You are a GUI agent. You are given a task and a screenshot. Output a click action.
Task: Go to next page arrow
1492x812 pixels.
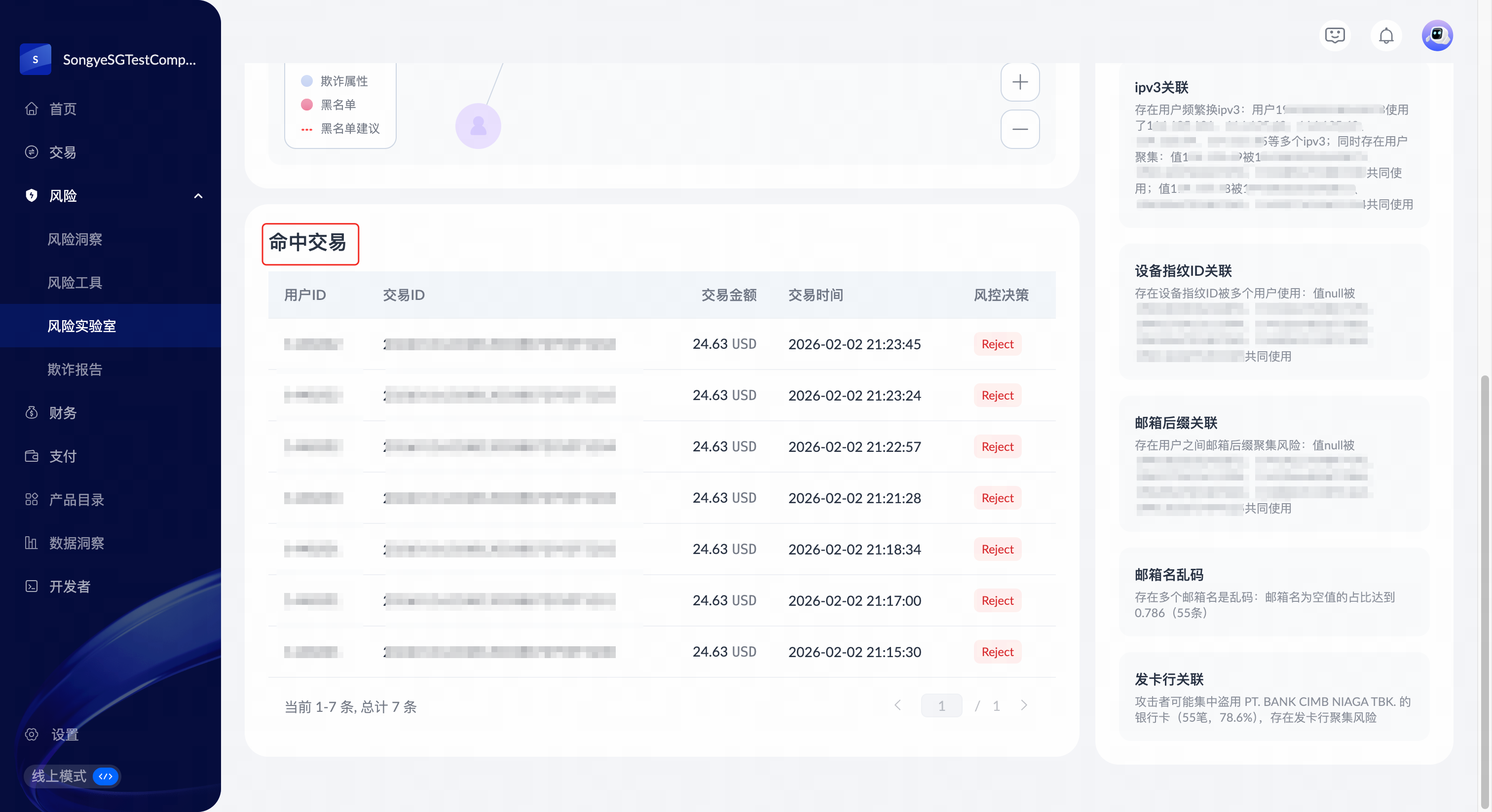1023,705
